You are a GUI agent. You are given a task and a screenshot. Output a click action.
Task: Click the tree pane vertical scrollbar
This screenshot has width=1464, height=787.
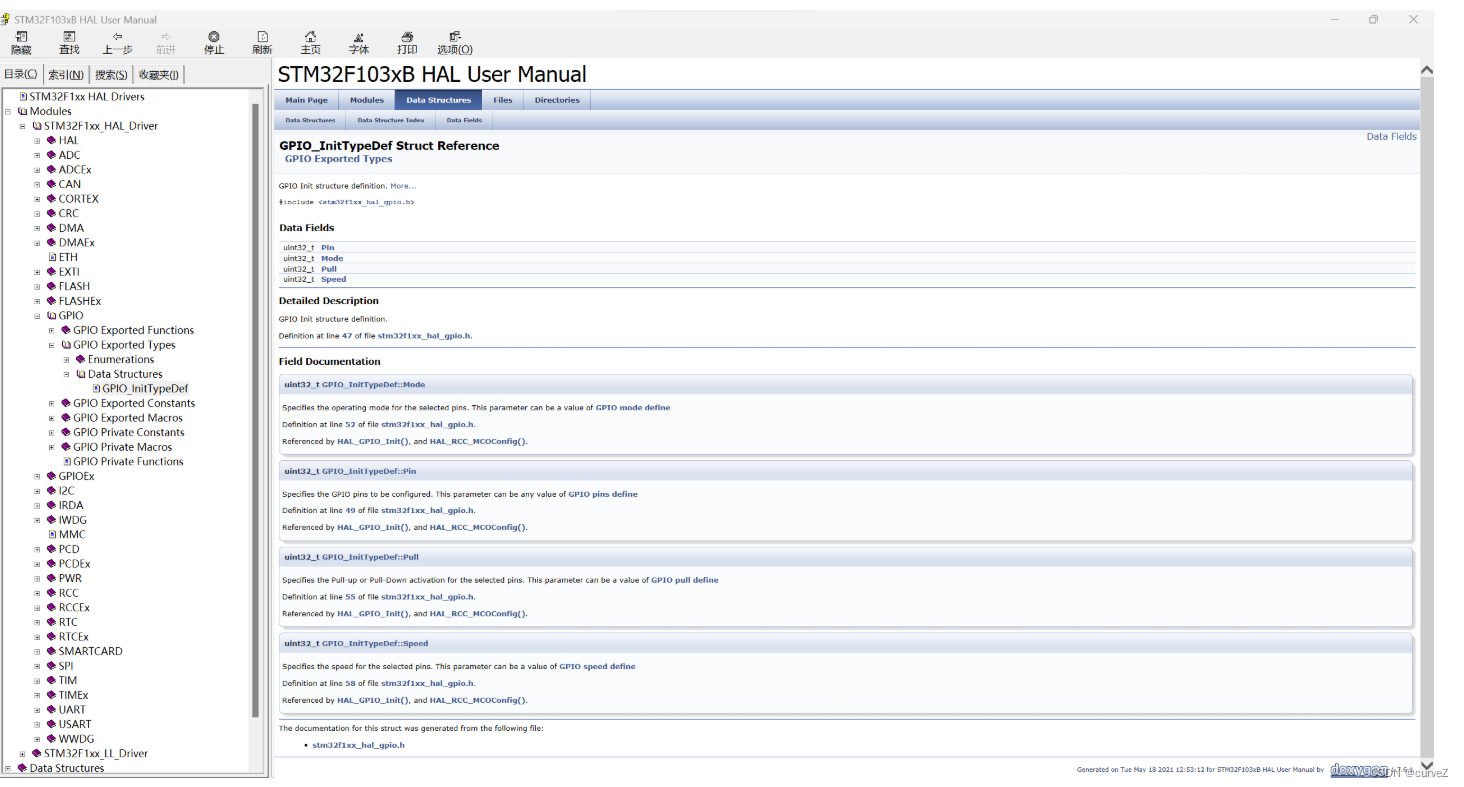[256, 410]
